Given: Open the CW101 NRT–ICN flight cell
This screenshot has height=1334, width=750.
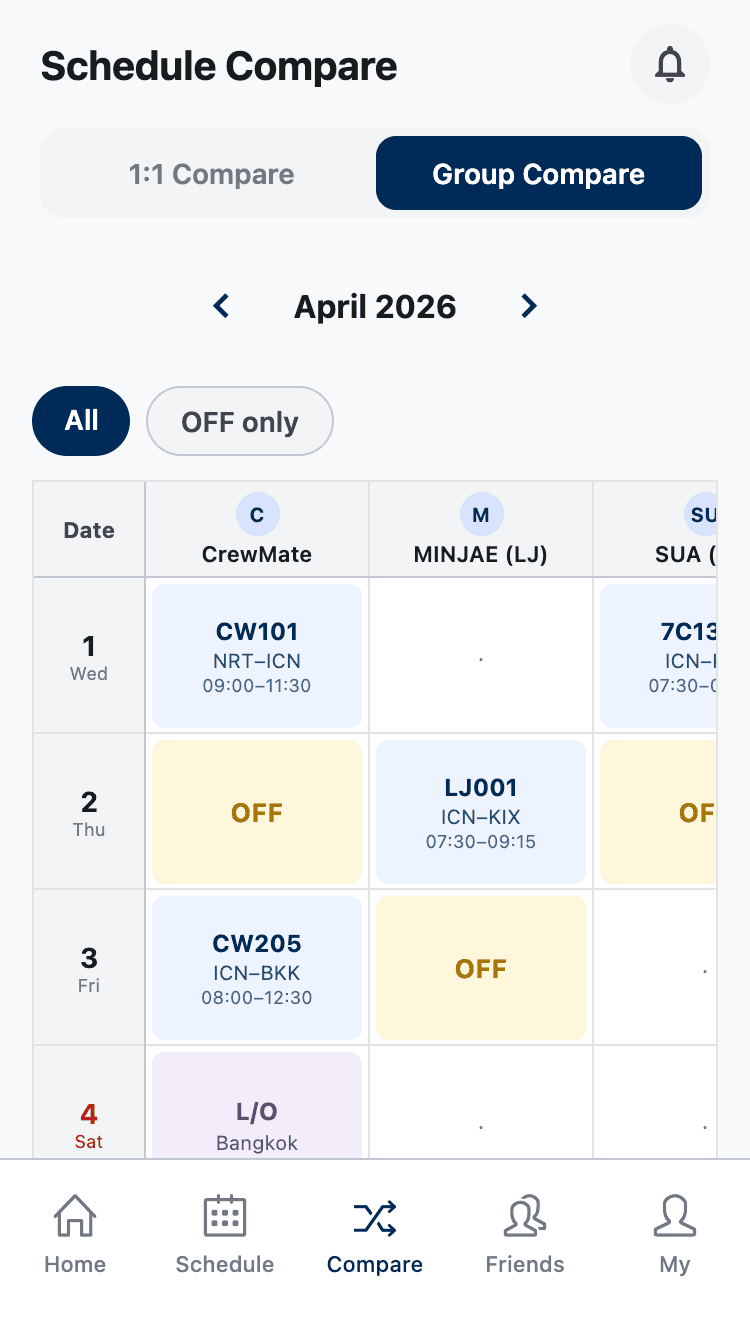Looking at the screenshot, I should point(257,656).
